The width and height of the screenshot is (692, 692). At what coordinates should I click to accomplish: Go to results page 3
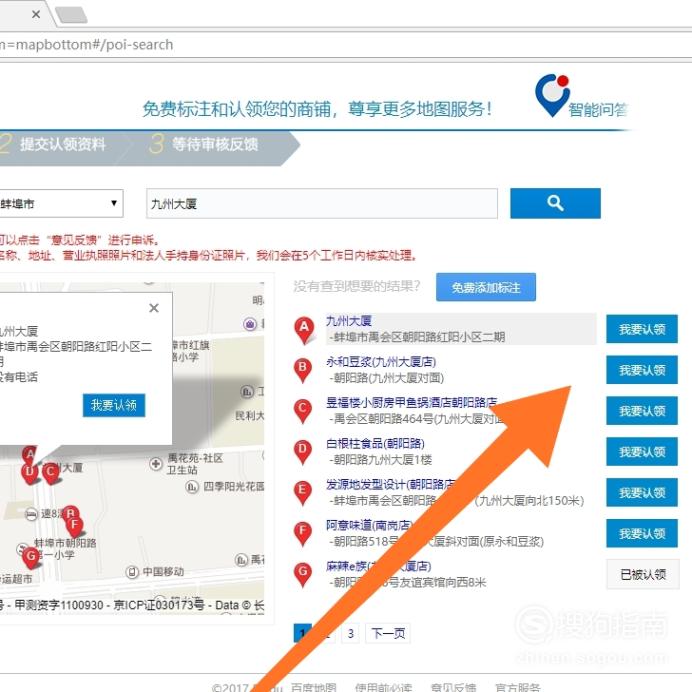350,633
